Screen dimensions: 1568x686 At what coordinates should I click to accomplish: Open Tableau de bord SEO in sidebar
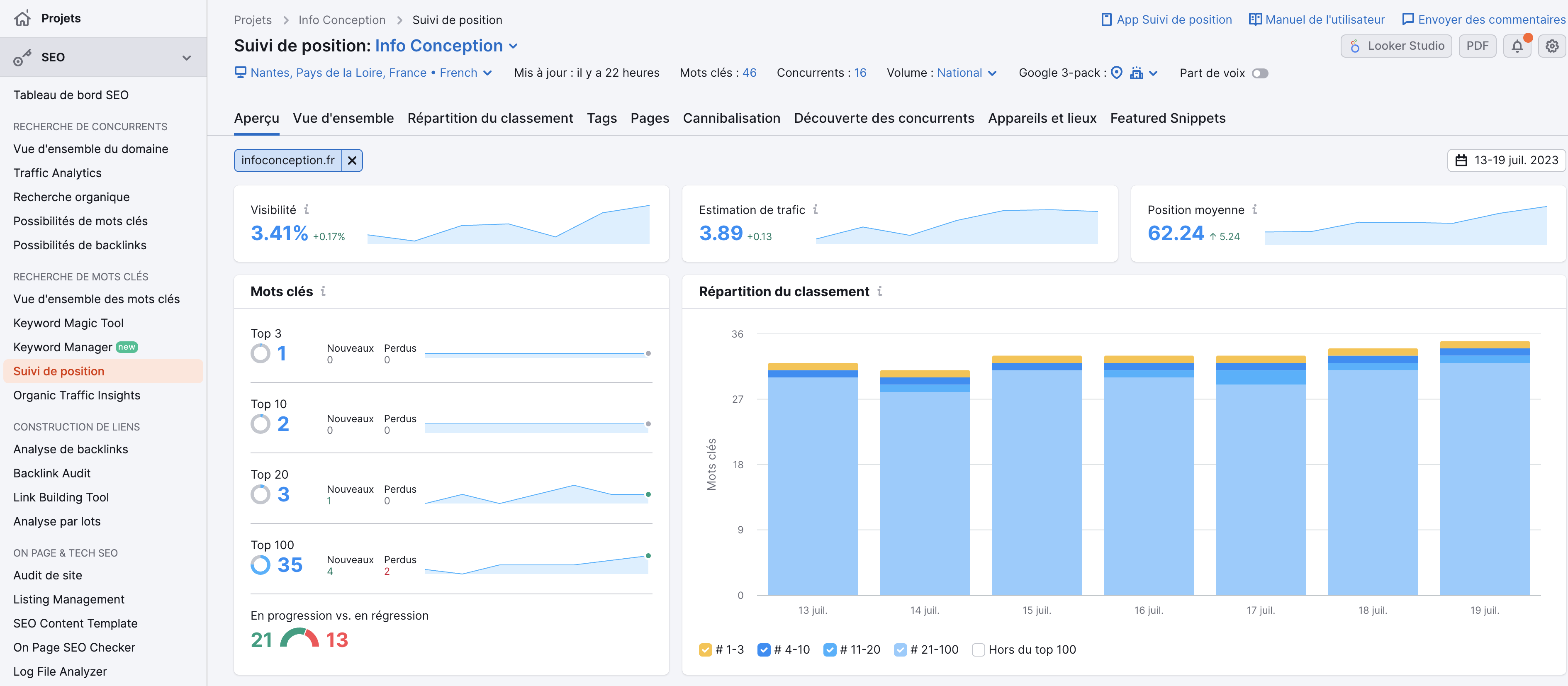pyautogui.click(x=71, y=95)
